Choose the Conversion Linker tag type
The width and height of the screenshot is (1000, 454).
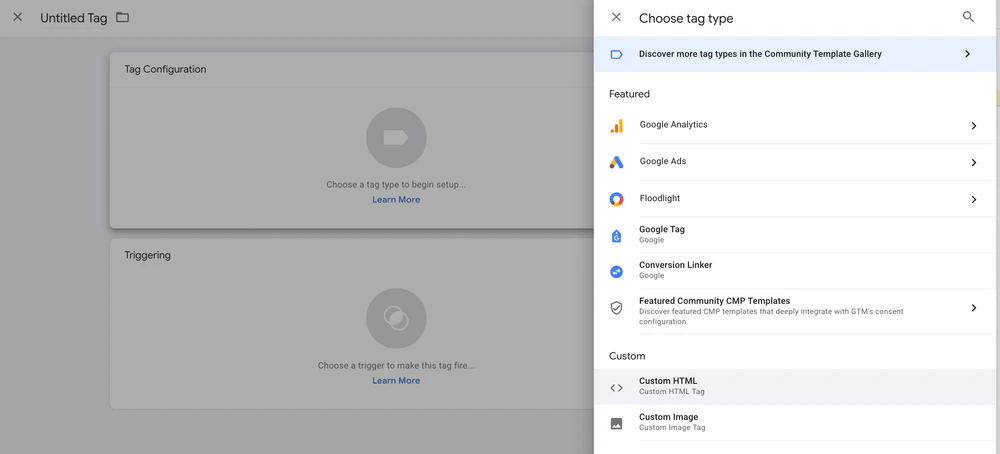coord(794,270)
